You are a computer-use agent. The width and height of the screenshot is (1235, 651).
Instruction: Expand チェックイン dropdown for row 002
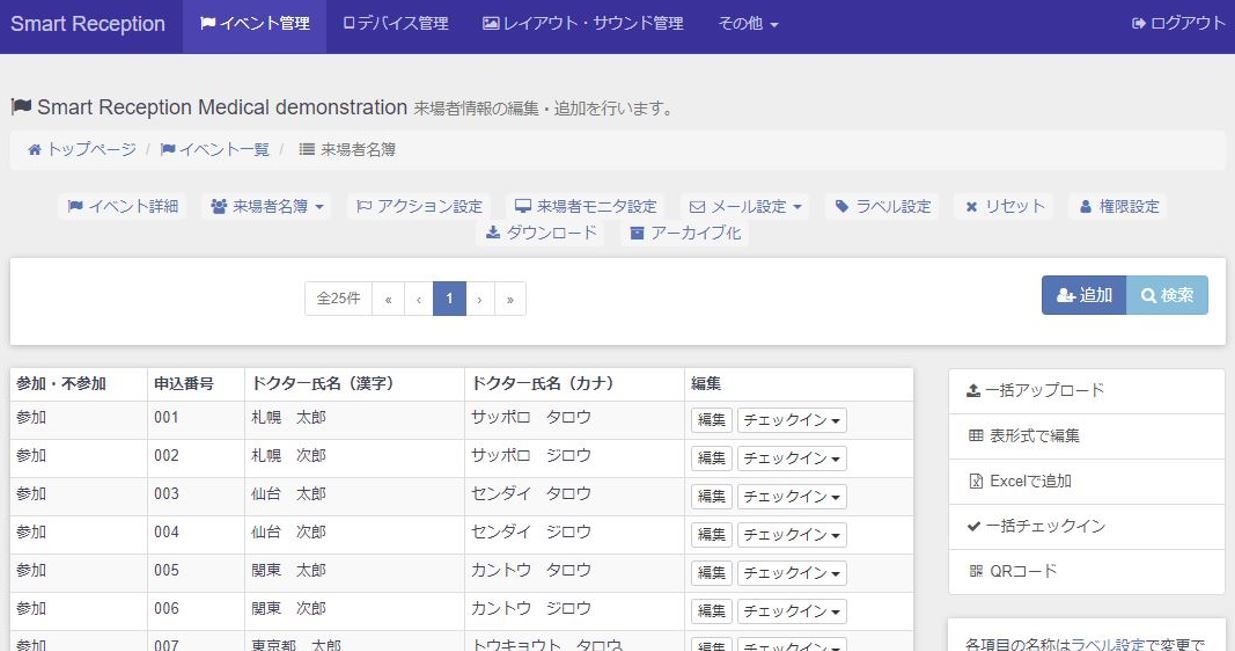pyautogui.click(x=792, y=458)
